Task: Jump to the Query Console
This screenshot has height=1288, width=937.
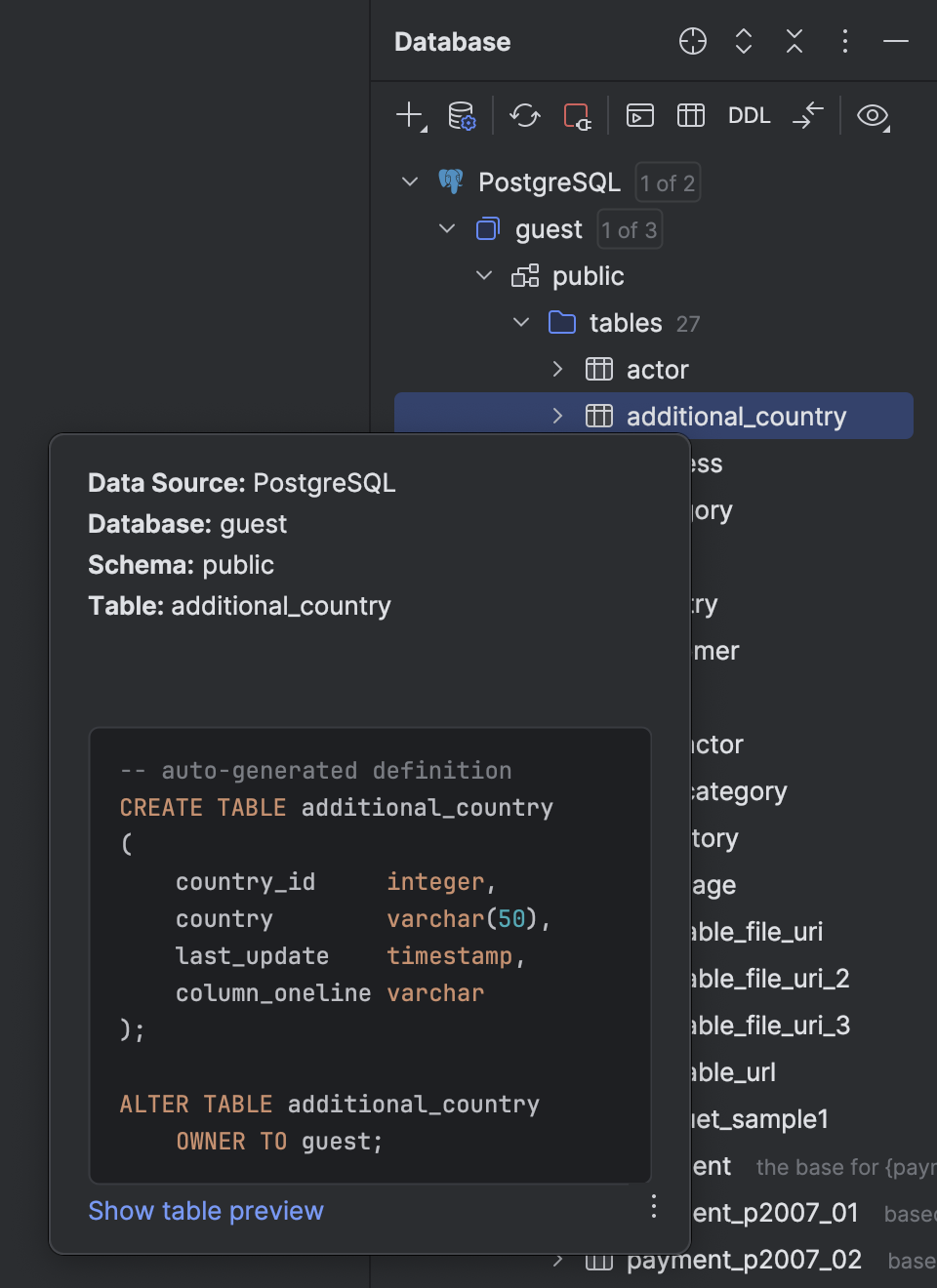Action: tap(639, 115)
